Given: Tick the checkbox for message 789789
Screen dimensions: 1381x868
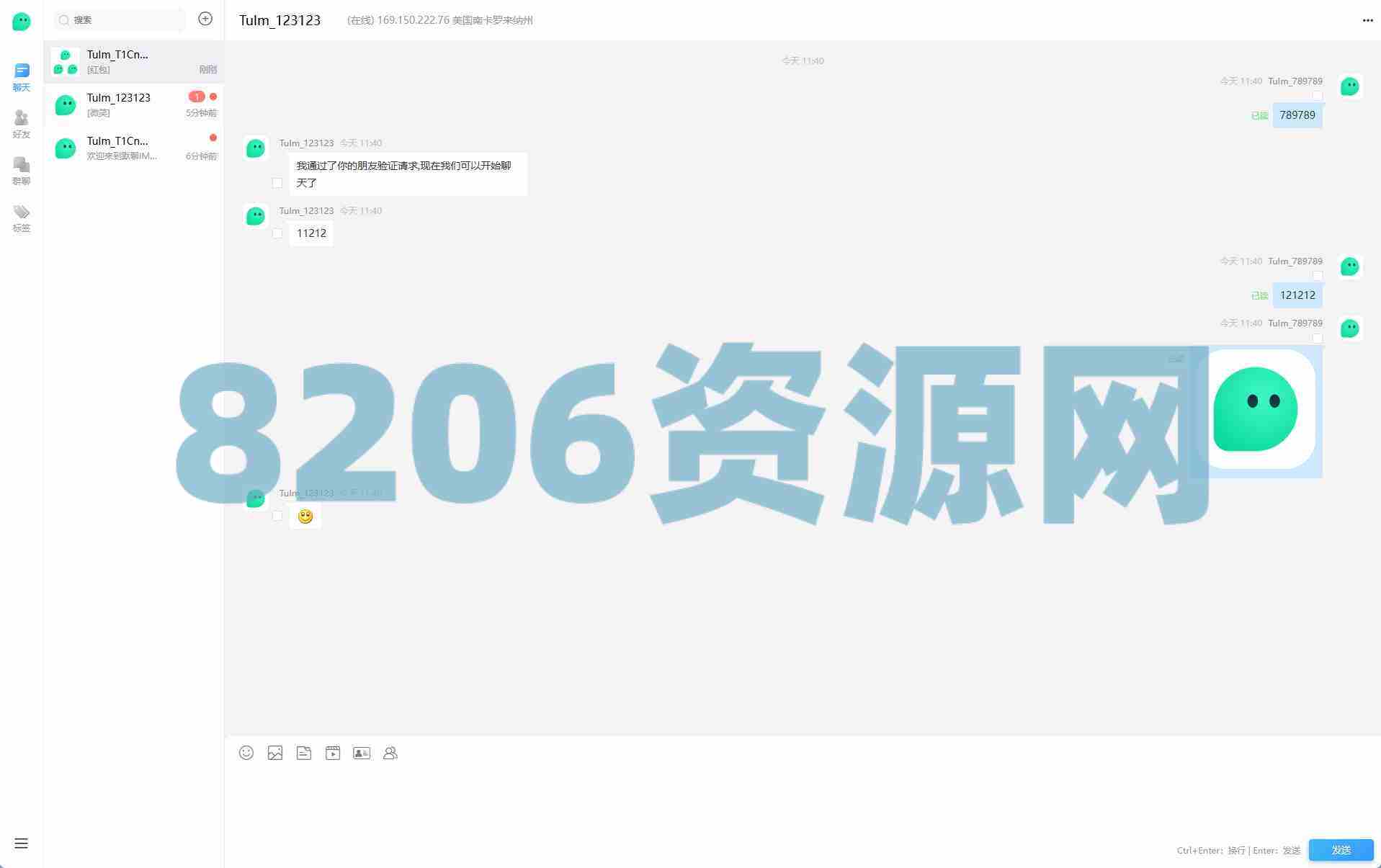Looking at the screenshot, I should point(1317,96).
